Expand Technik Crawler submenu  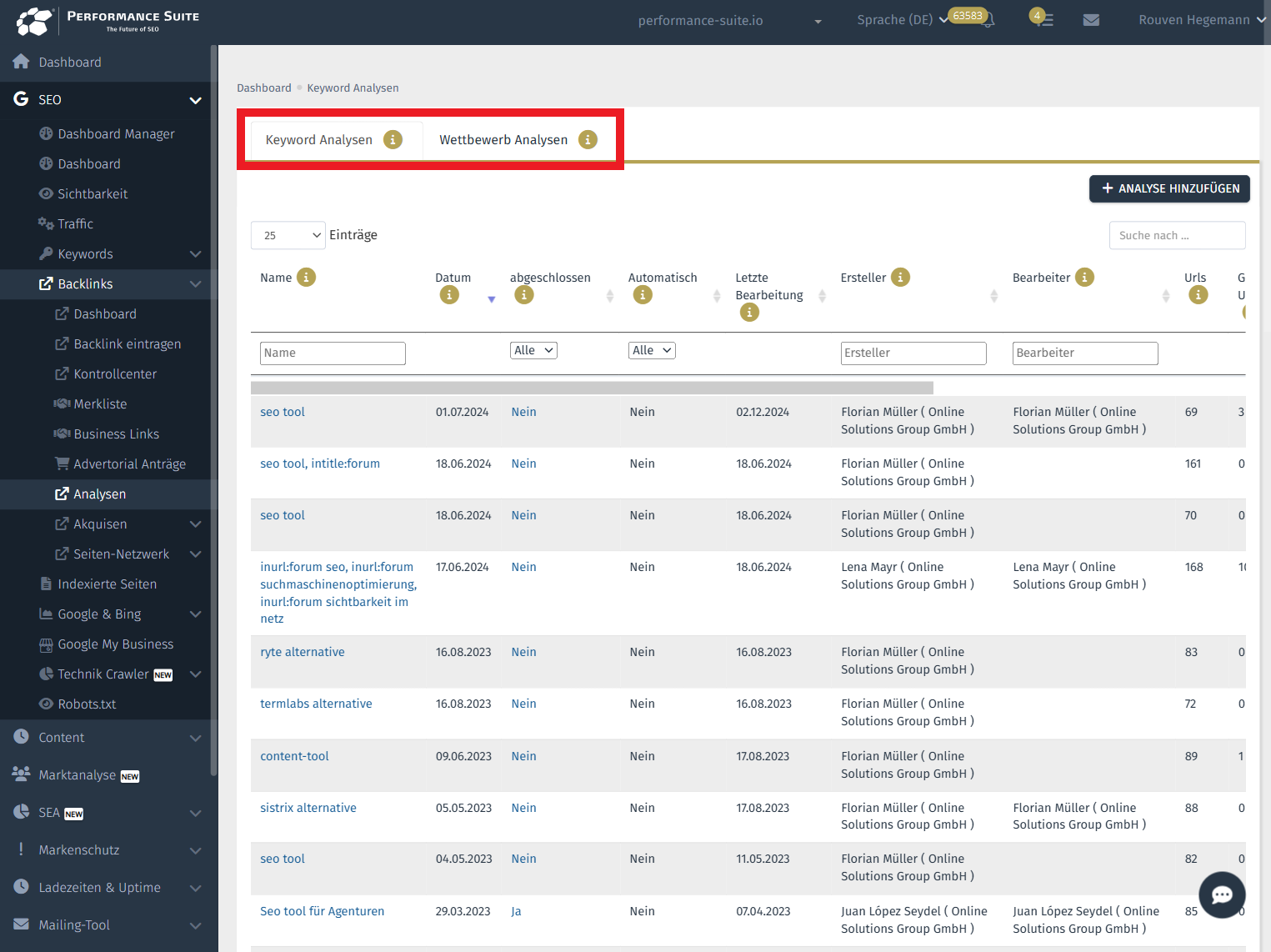pyautogui.click(x=195, y=674)
